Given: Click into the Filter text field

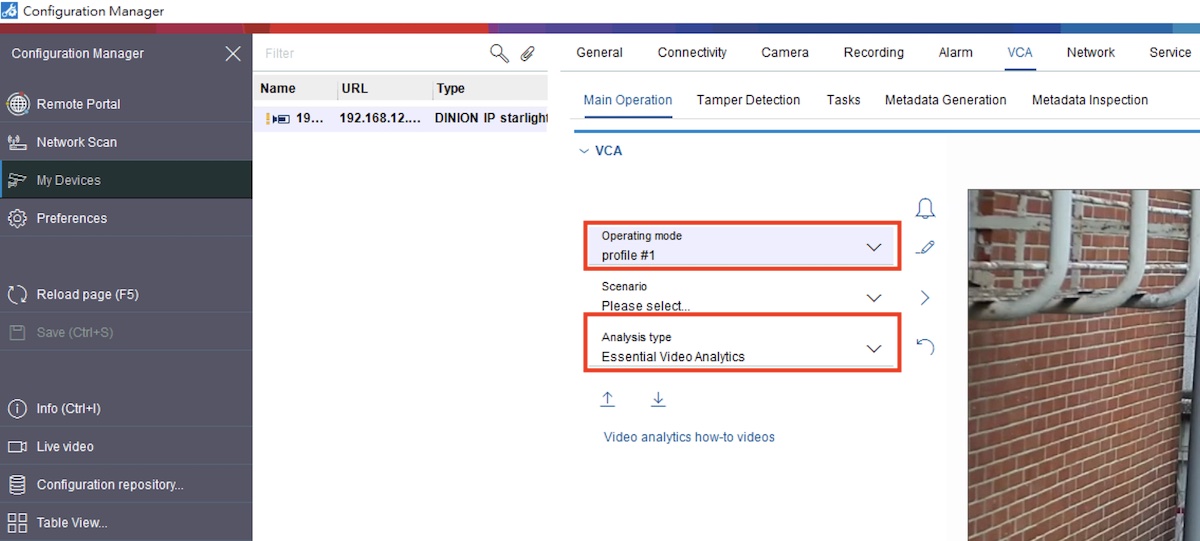Looking at the screenshot, I should (370, 53).
